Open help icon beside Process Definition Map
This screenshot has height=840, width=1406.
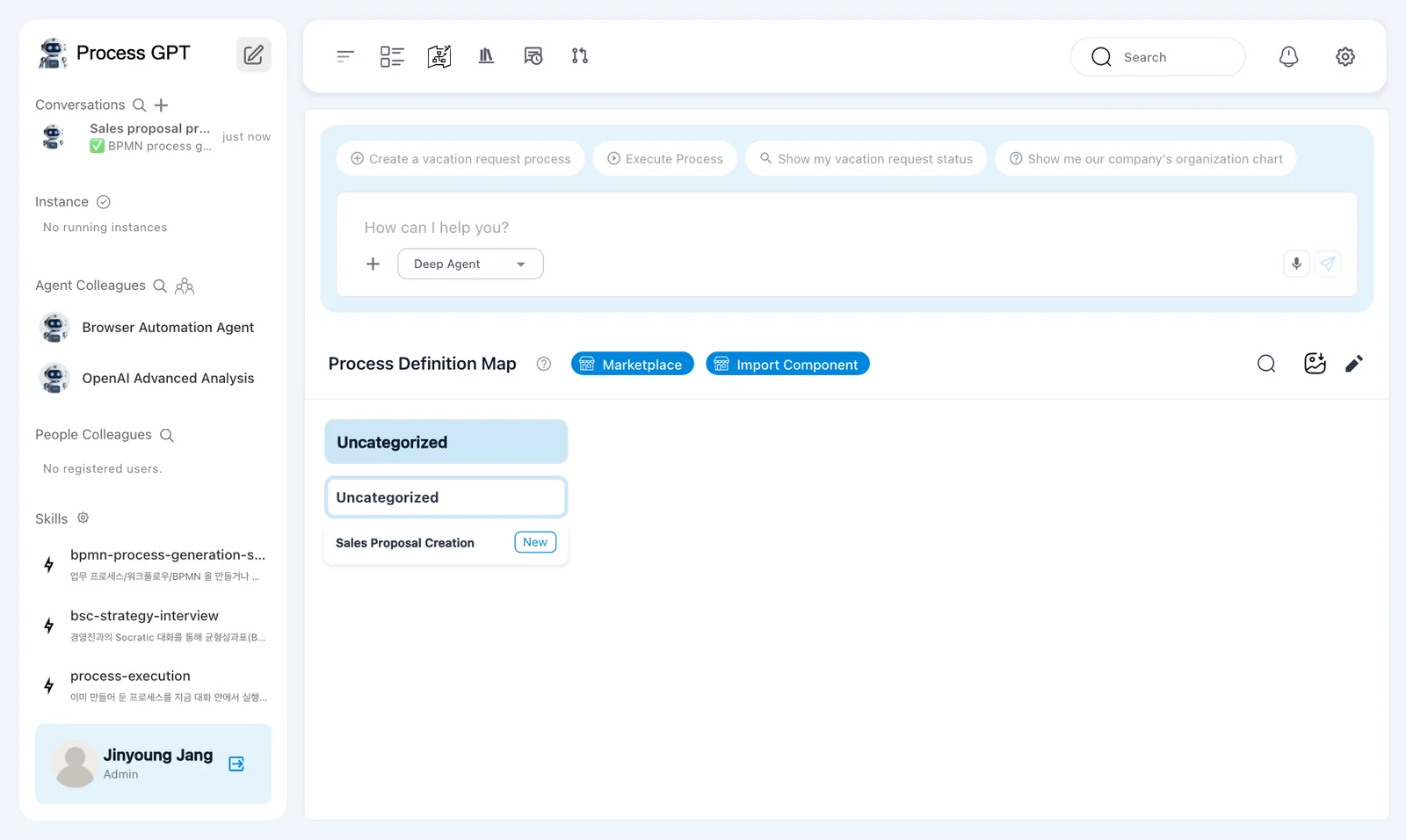click(544, 364)
